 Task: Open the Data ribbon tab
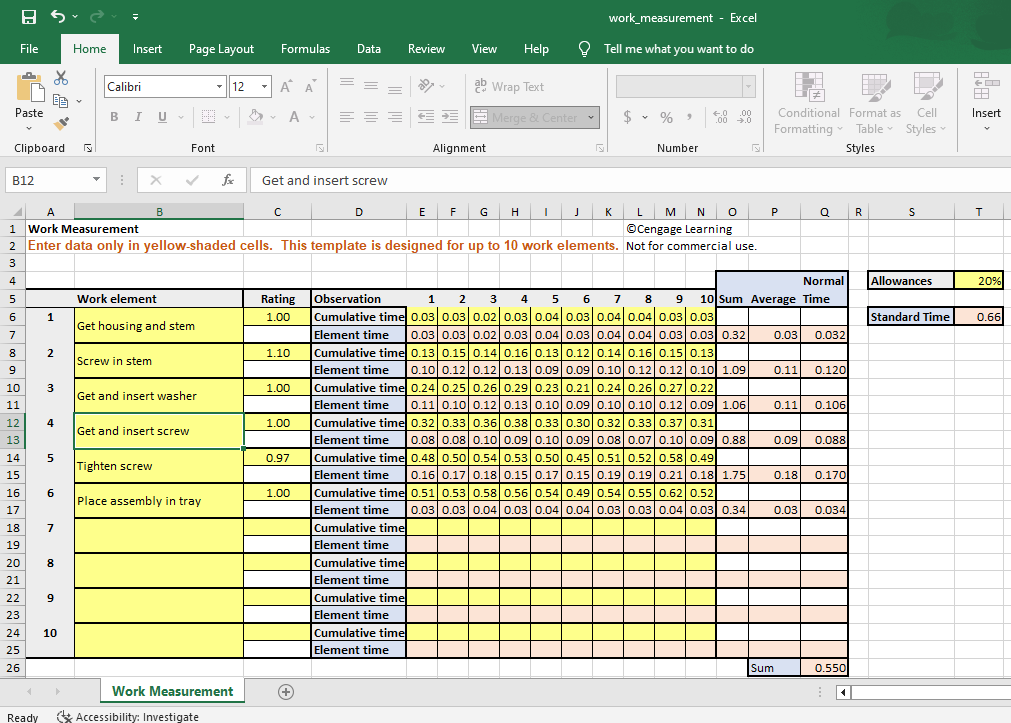click(368, 48)
